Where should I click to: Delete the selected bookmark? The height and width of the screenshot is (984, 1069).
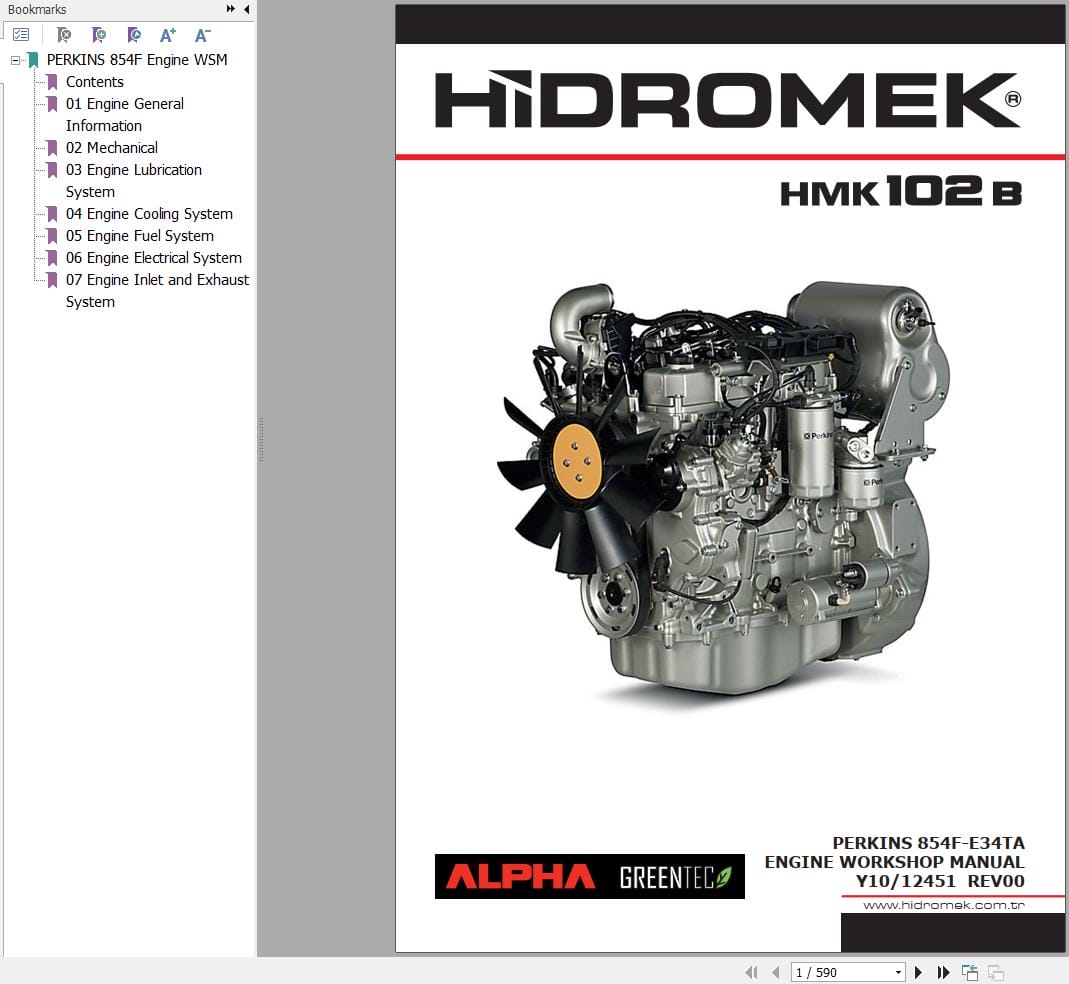pos(63,35)
